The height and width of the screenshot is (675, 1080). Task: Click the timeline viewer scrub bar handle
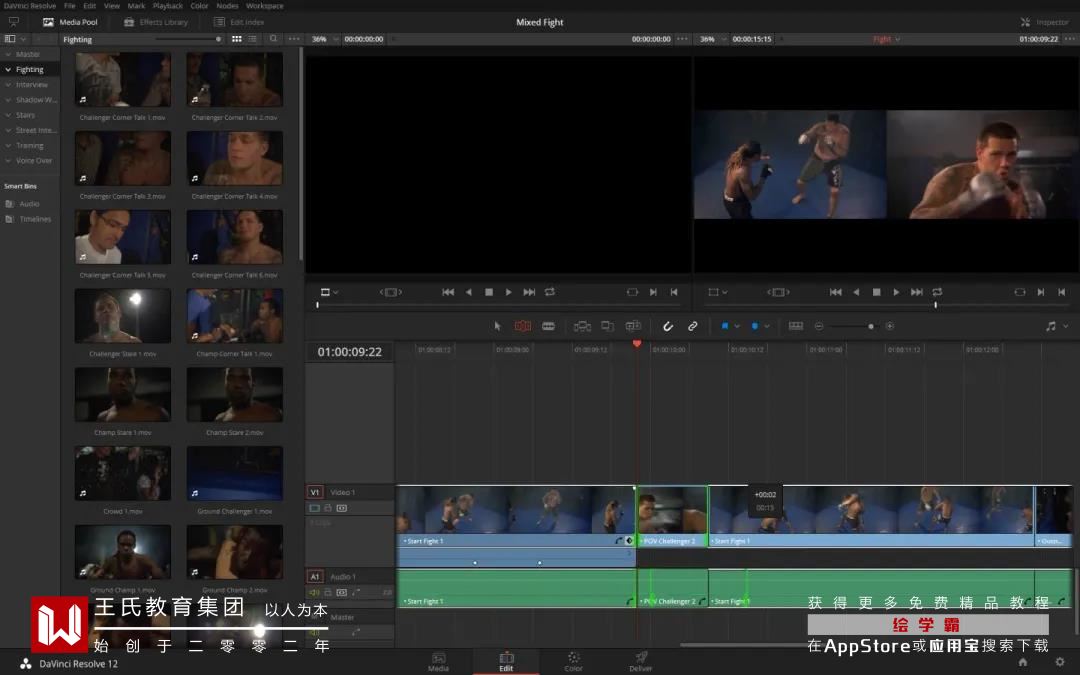pos(935,304)
